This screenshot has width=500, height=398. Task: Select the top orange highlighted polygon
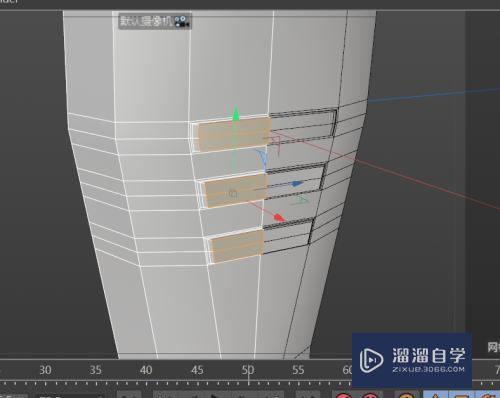coord(235,134)
